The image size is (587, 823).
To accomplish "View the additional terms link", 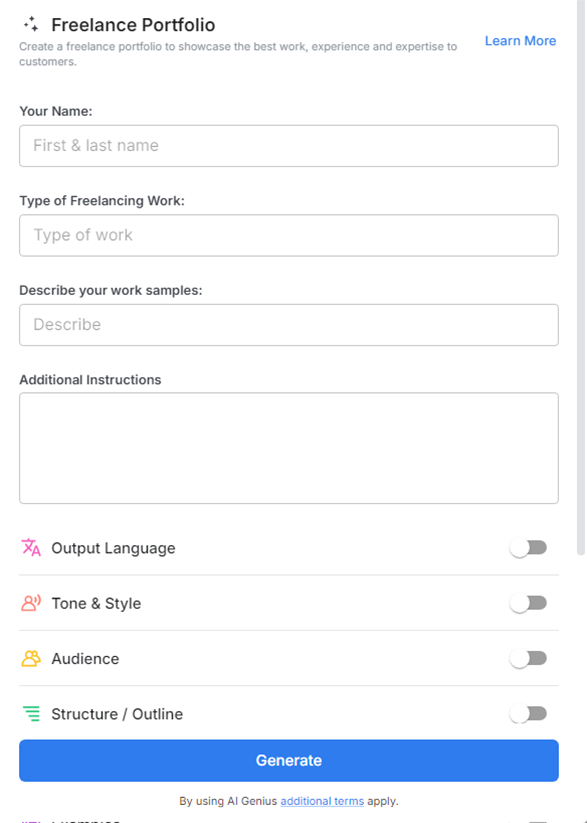I will 321,800.
